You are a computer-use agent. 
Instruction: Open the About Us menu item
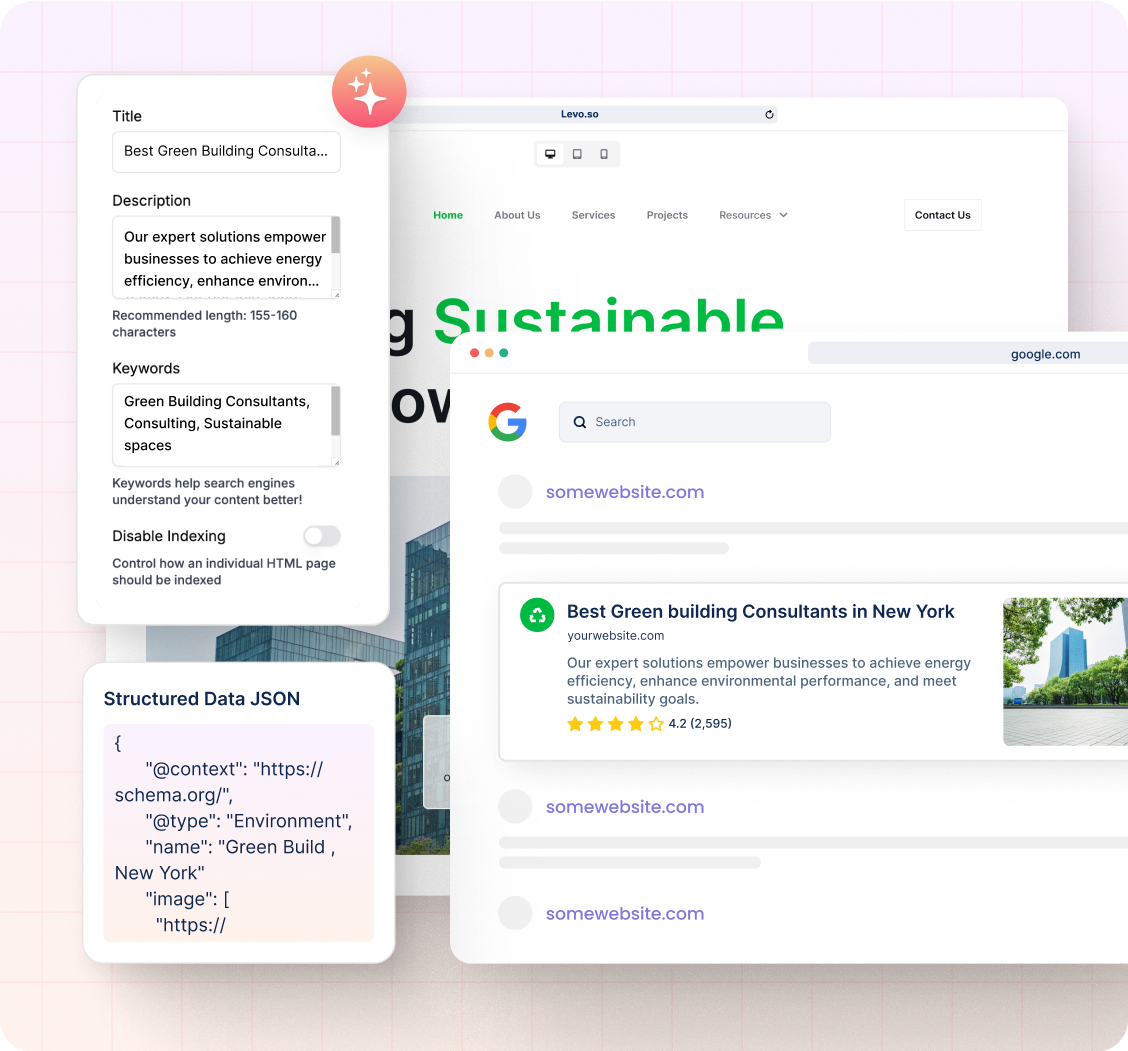tap(517, 215)
